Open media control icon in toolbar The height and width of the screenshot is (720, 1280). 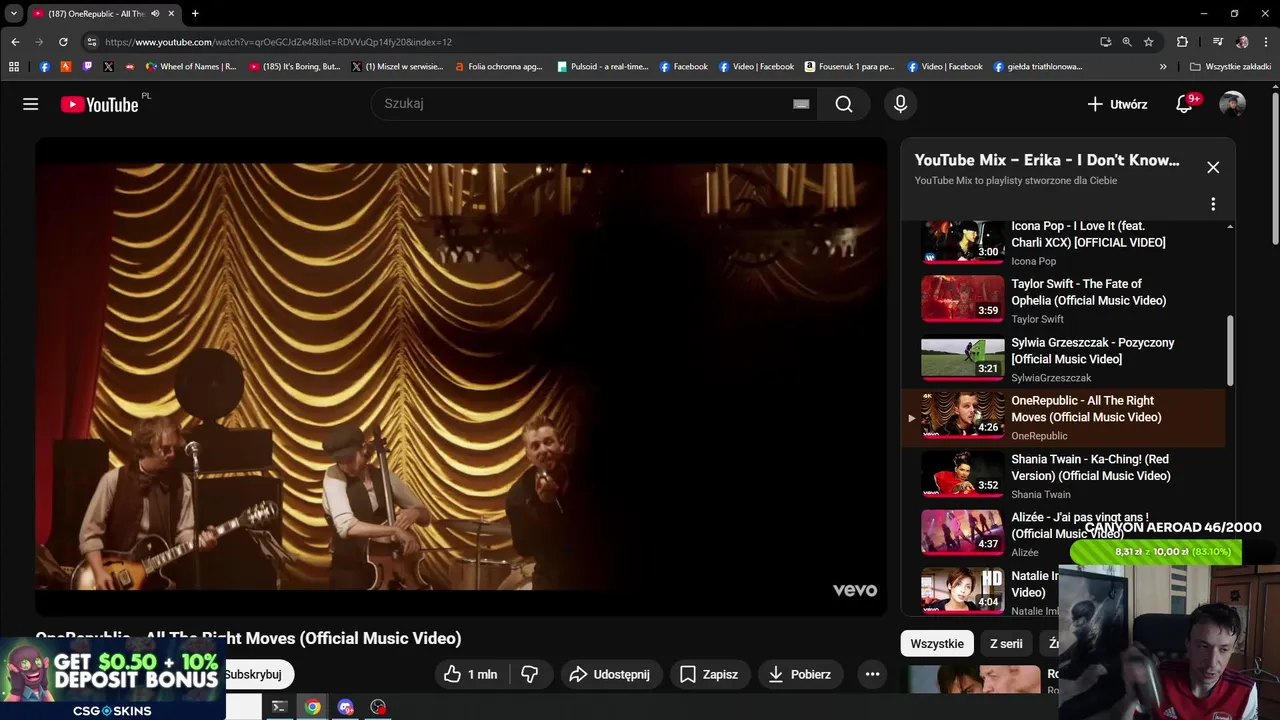point(1217,42)
